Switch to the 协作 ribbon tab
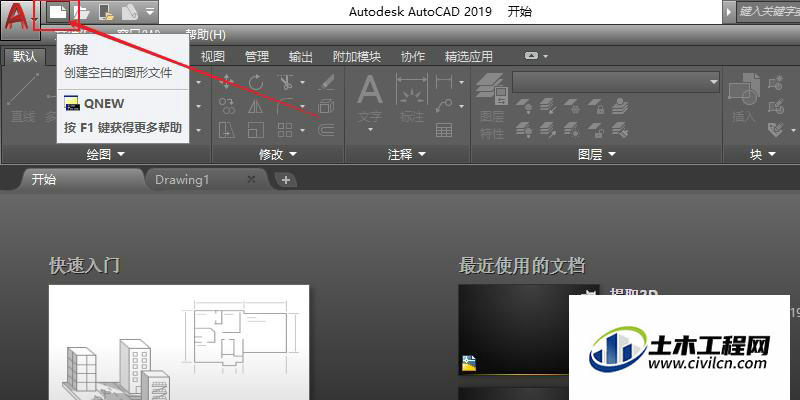The image size is (800, 400). click(413, 56)
